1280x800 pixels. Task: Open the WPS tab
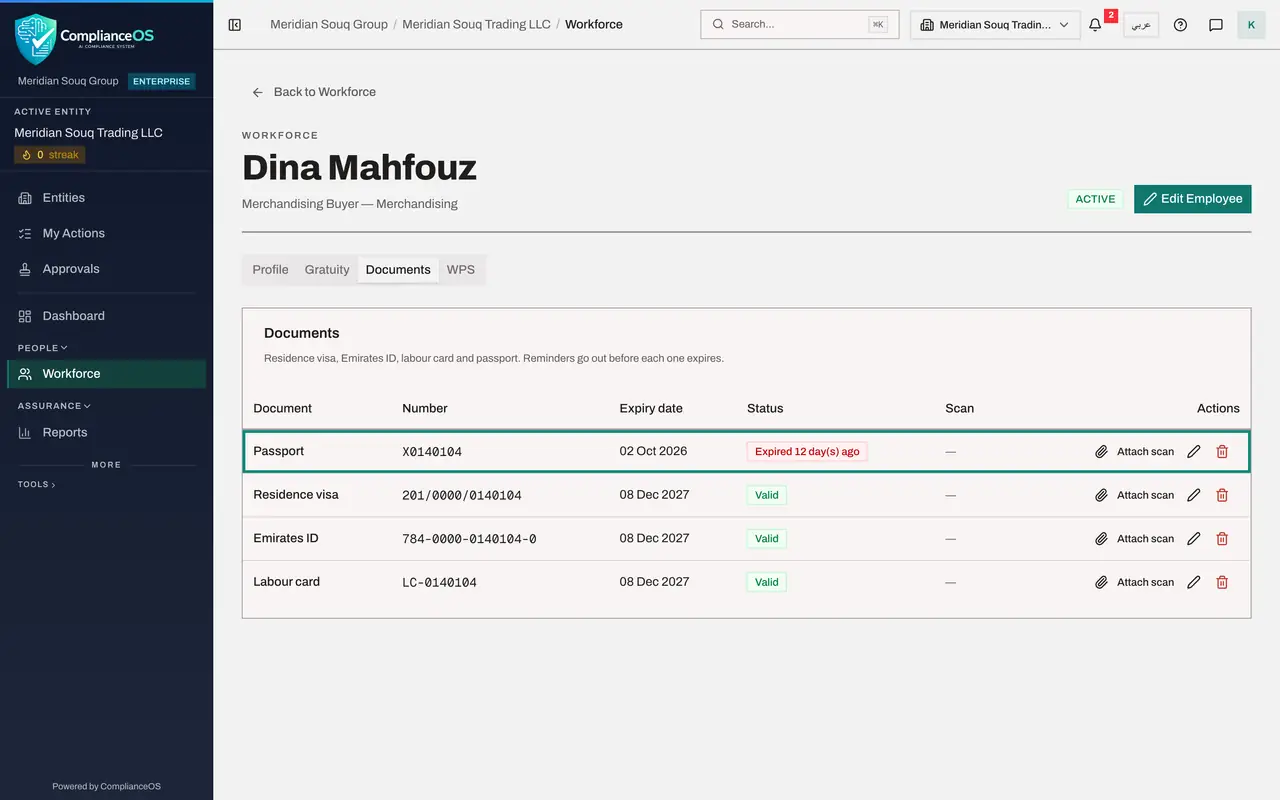(461, 270)
